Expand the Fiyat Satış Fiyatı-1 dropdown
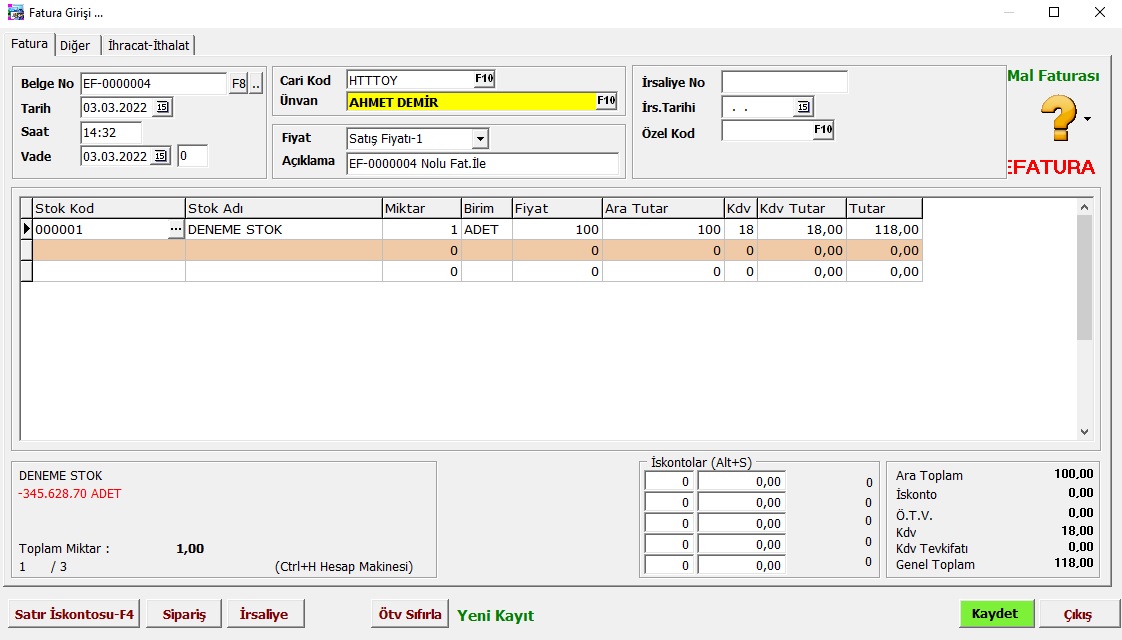This screenshot has height=640, width=1122. [480, 139]
